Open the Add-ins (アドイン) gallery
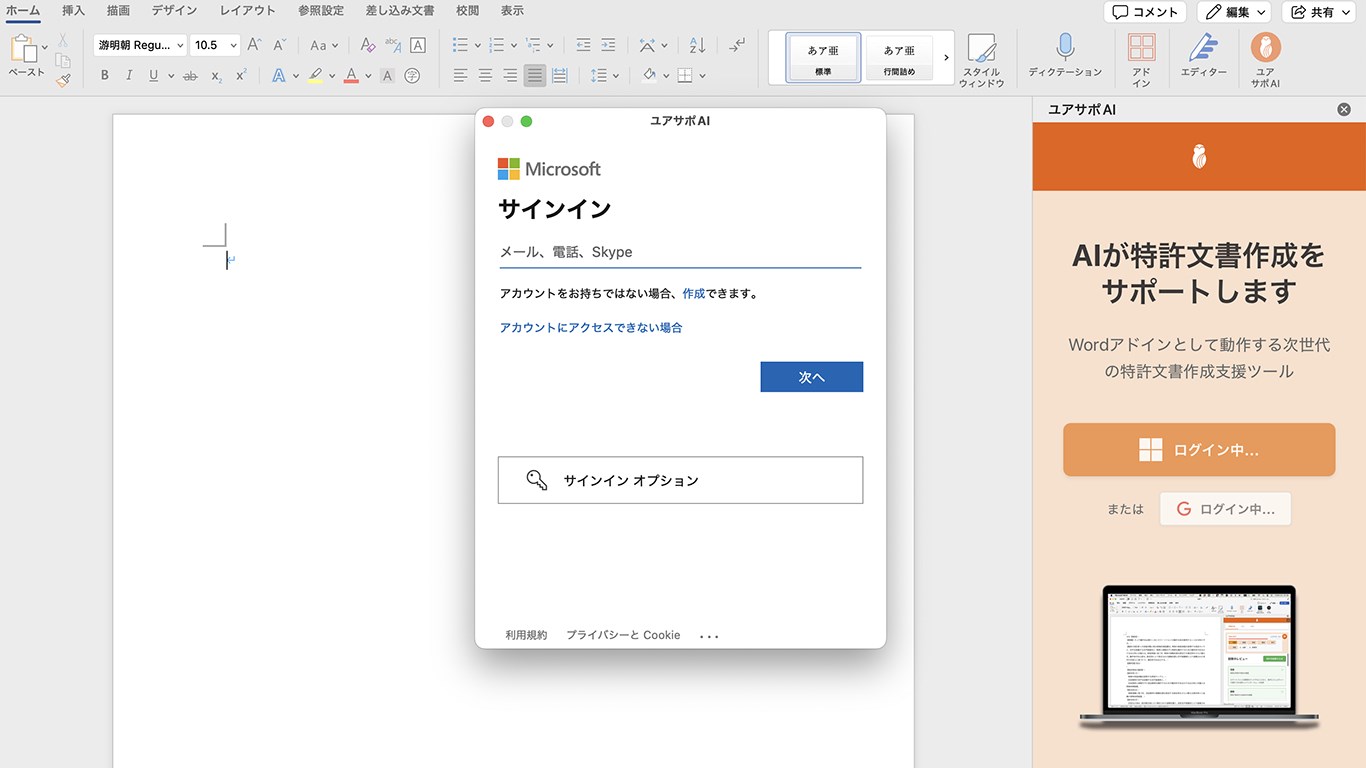 point(1141,60)
